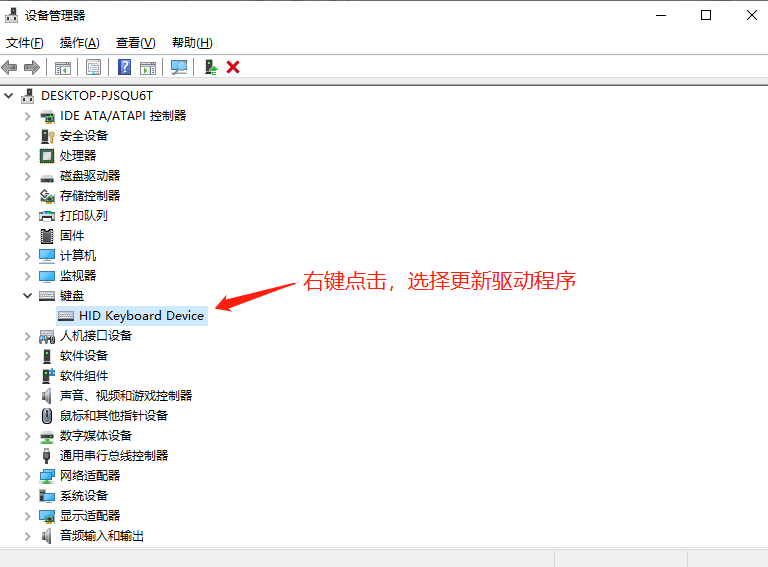
Task: Select the 数字媒体设备 label
Action: click(96, 436)
